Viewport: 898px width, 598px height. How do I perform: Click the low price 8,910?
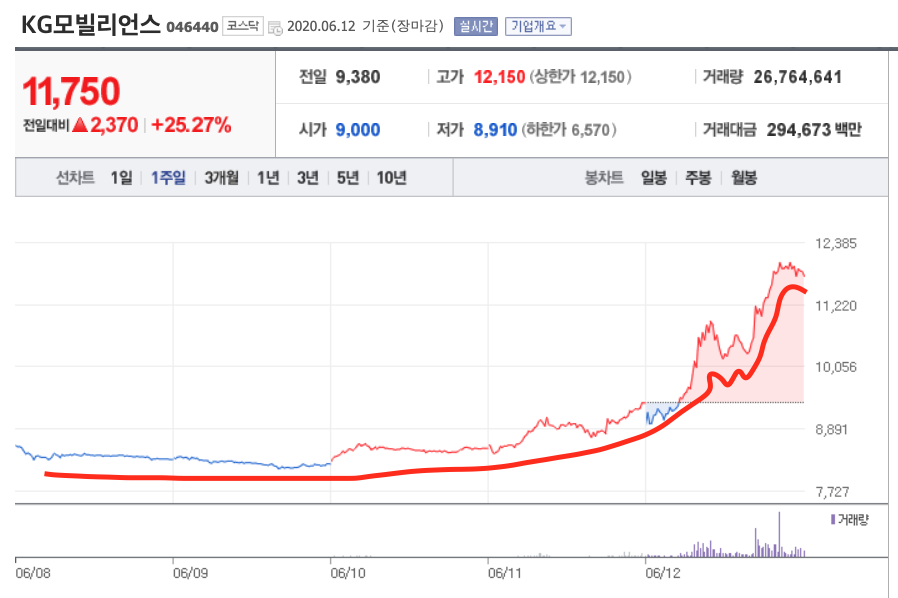(x=495, y=130)
